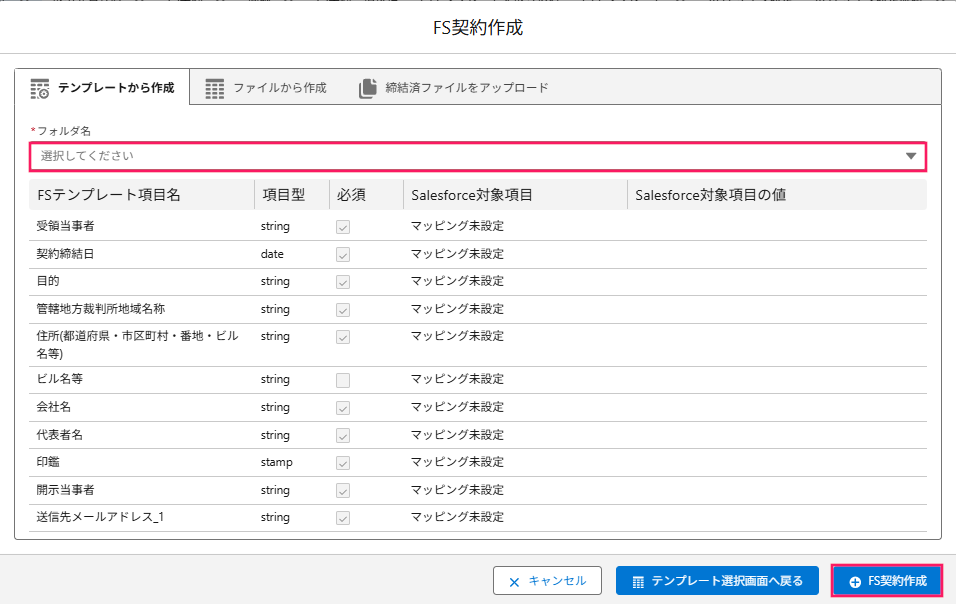Select the 目的 item name

[48, 281]
